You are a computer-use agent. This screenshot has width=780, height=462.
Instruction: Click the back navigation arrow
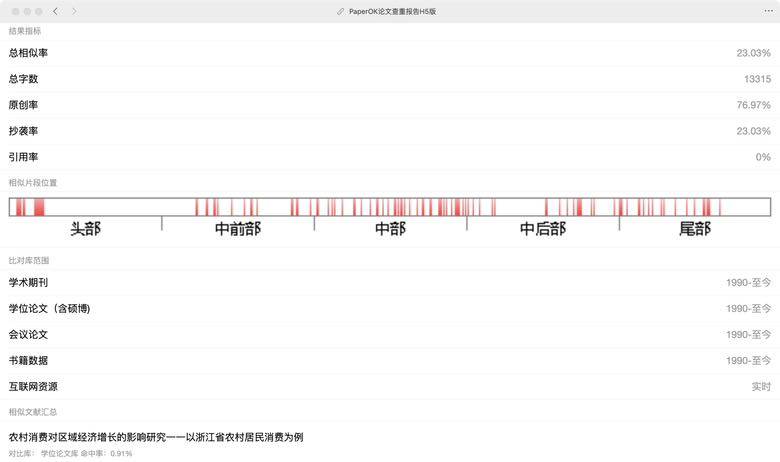55,11
